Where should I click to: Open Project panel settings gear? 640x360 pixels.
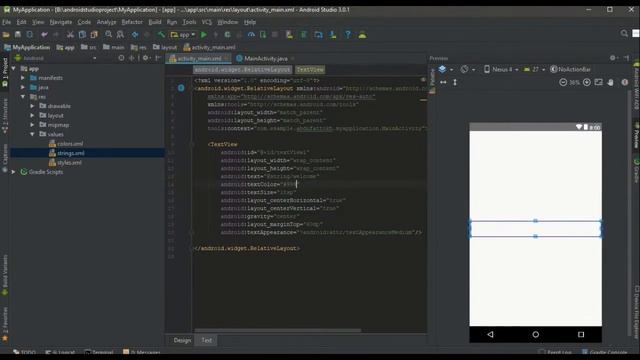pos(145,58)
